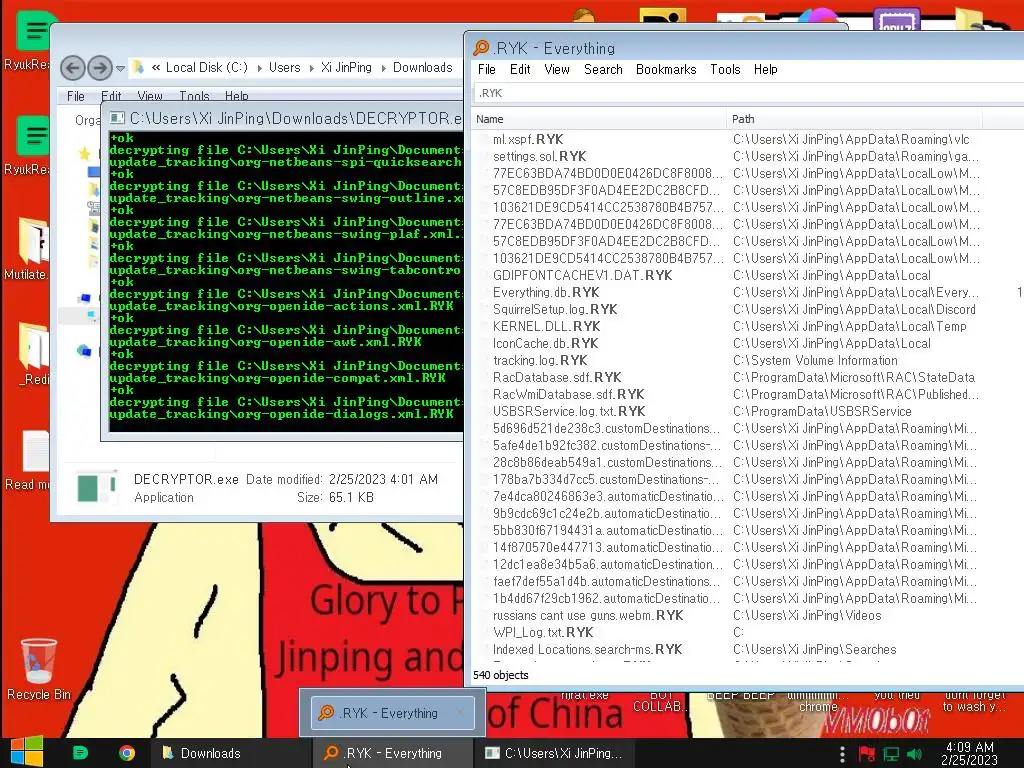Click the Explorer Forward arrow button
This screenshot has width=1024, height=768.
click(x=99, y=67)
